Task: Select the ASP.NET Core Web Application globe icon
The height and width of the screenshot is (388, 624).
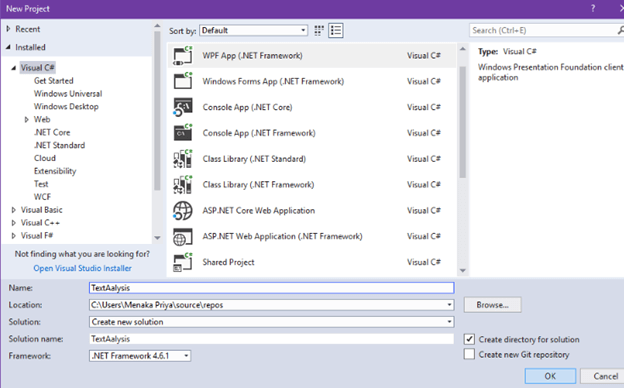Action: point(183,211)
